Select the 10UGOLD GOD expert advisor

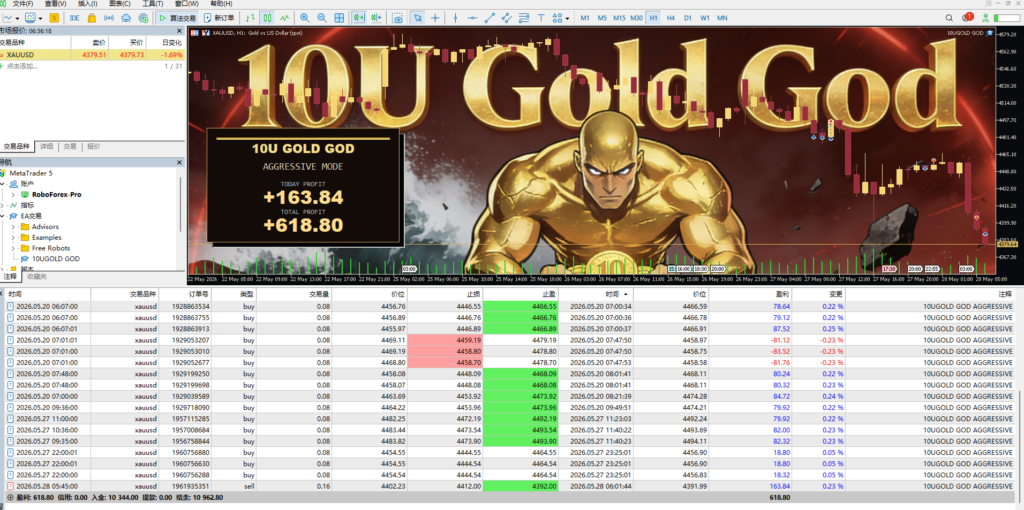pos(56,259)
